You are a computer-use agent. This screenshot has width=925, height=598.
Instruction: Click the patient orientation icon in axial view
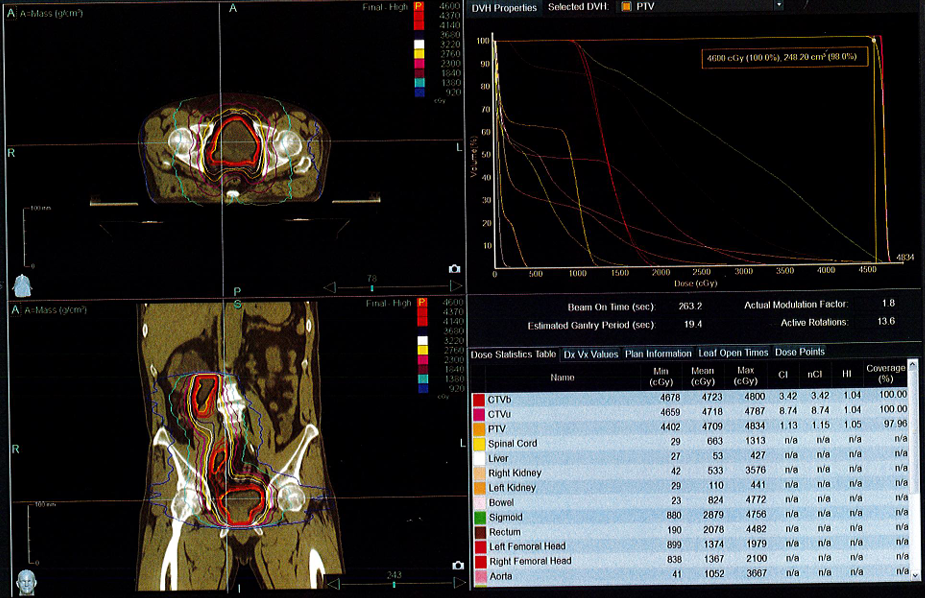(x=21, y=284)
